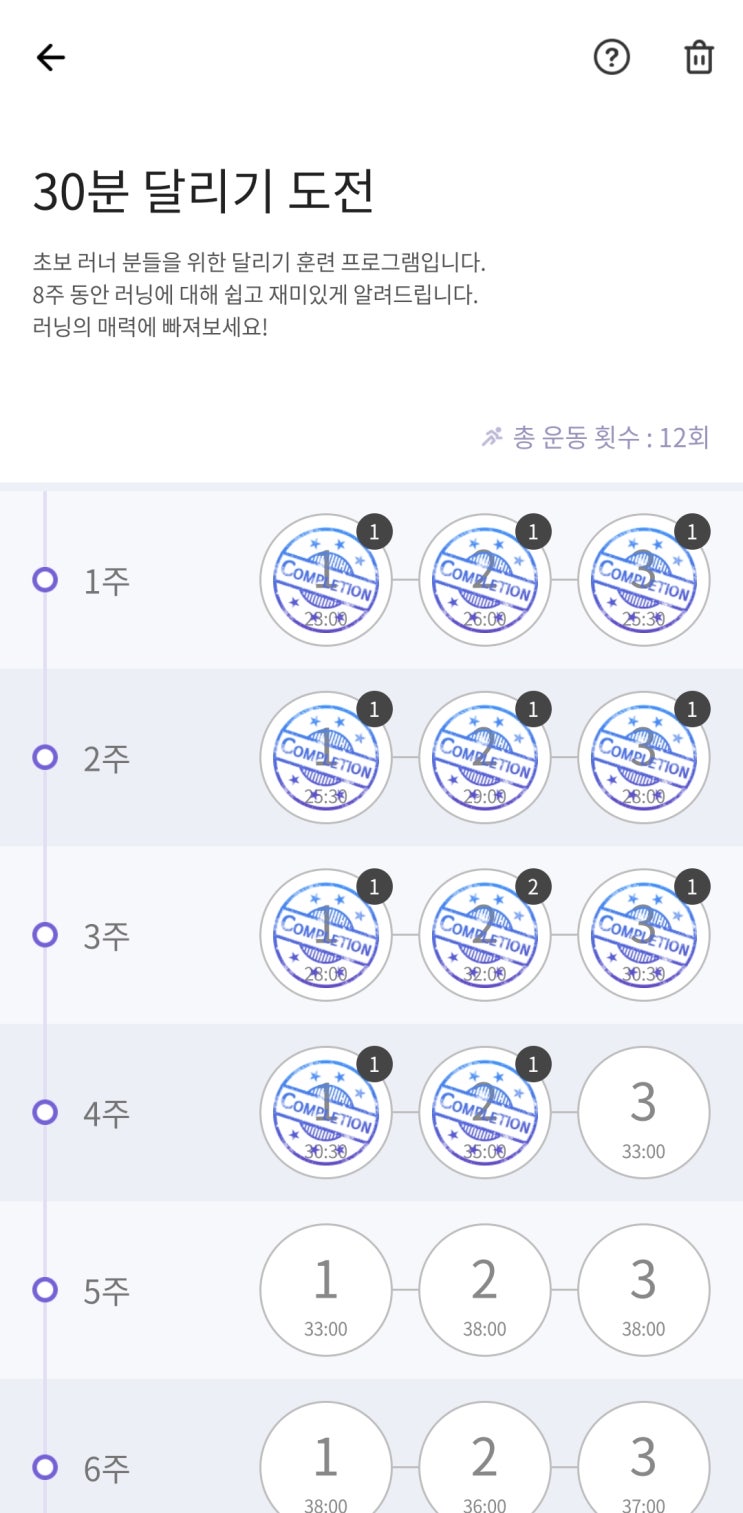Open week 1 completed session 1

(x=326, y=580)
